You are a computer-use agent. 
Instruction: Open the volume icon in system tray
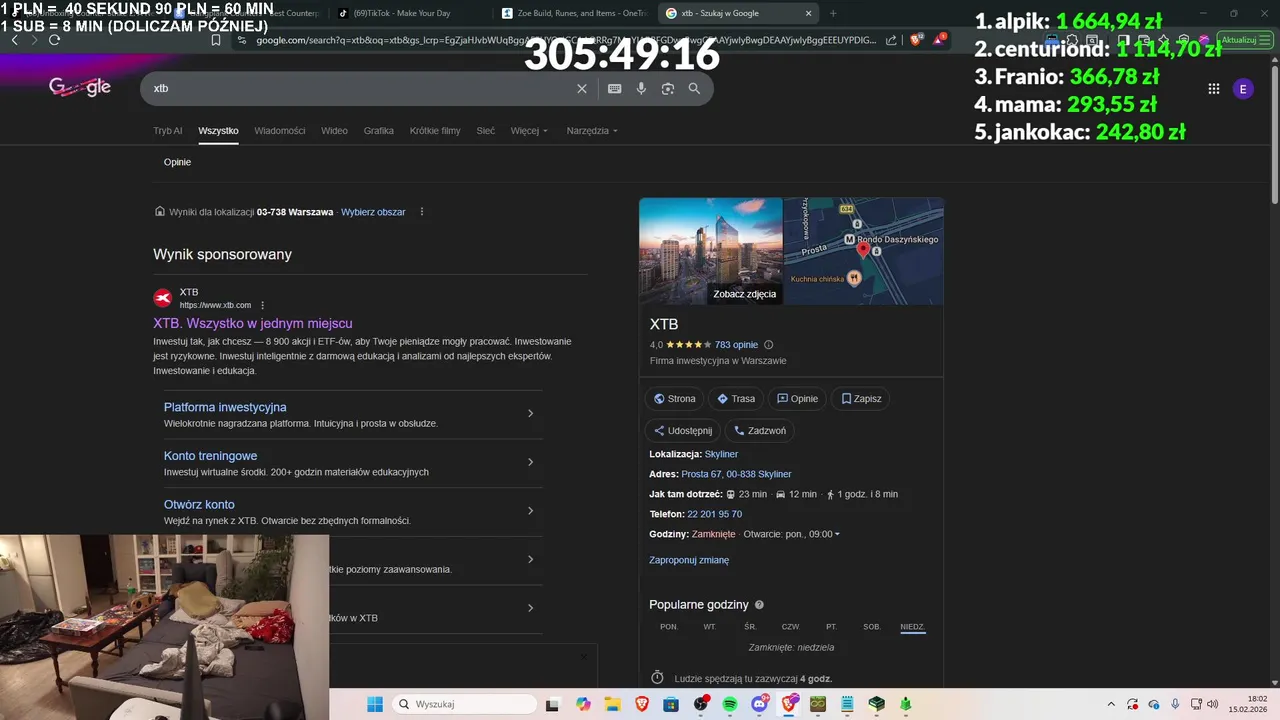coord(1213,704)
